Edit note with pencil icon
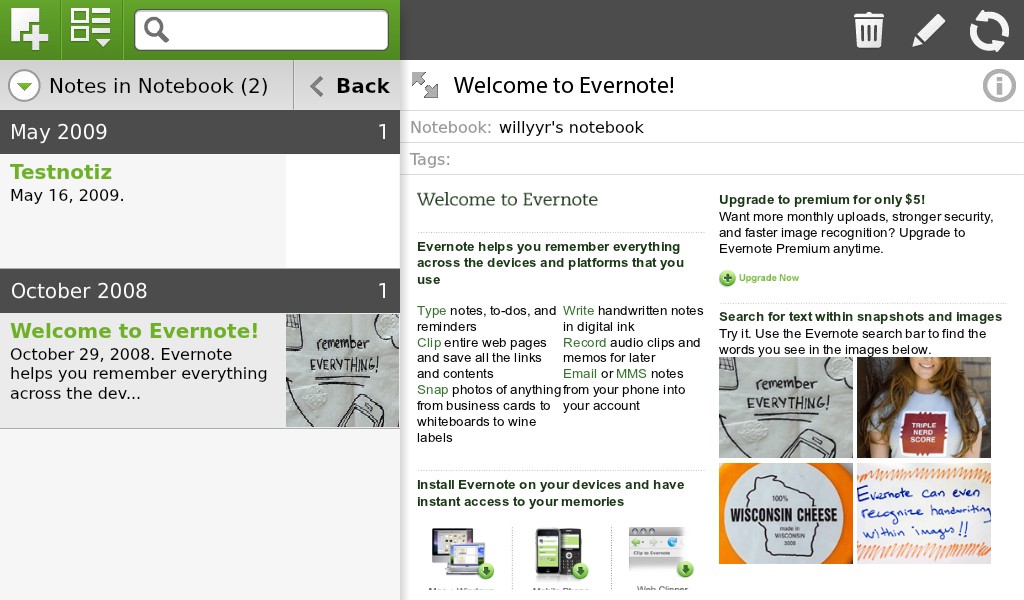 coord(928,30)
